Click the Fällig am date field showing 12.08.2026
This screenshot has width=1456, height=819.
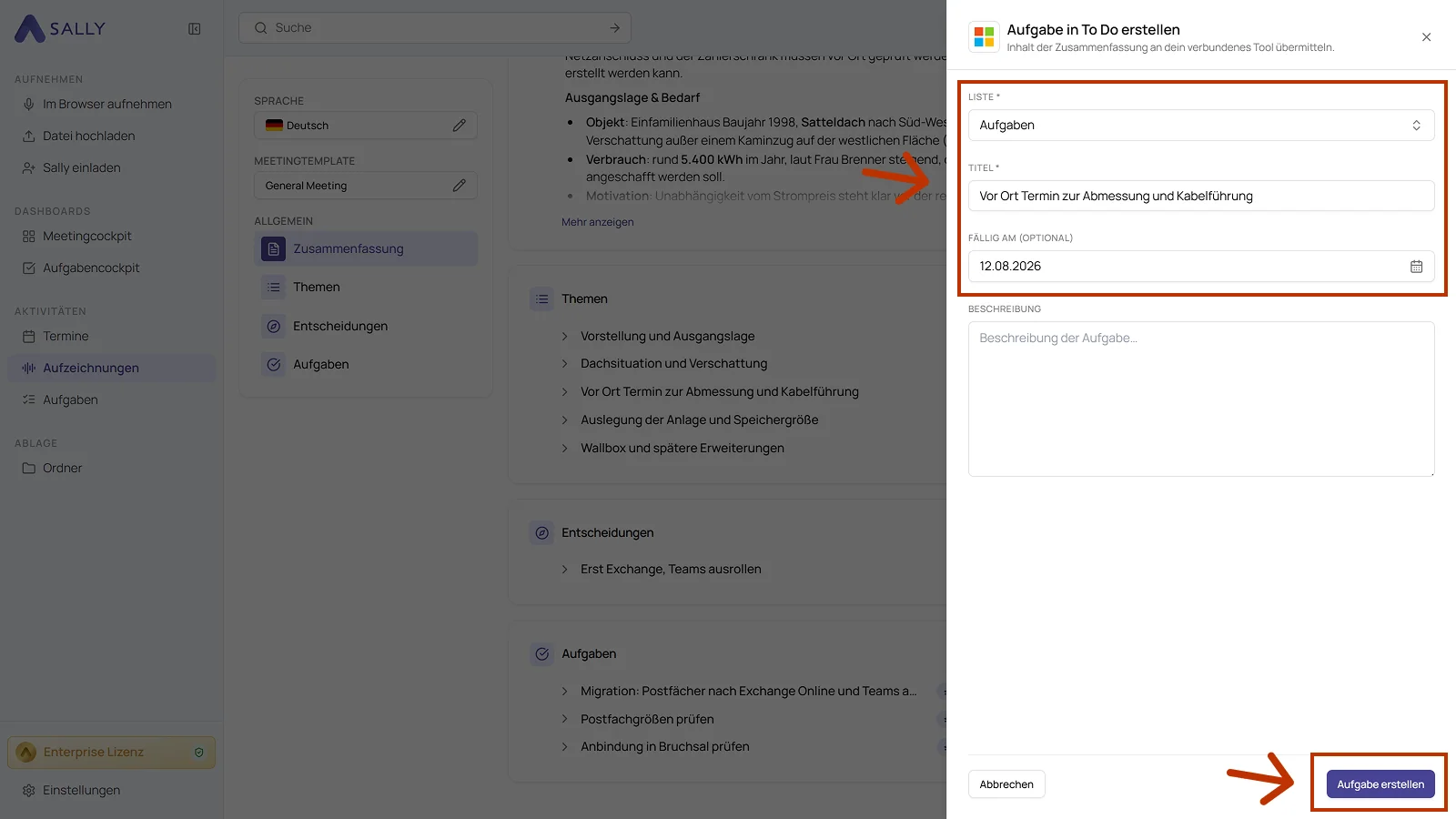(x=1201, y=267)
